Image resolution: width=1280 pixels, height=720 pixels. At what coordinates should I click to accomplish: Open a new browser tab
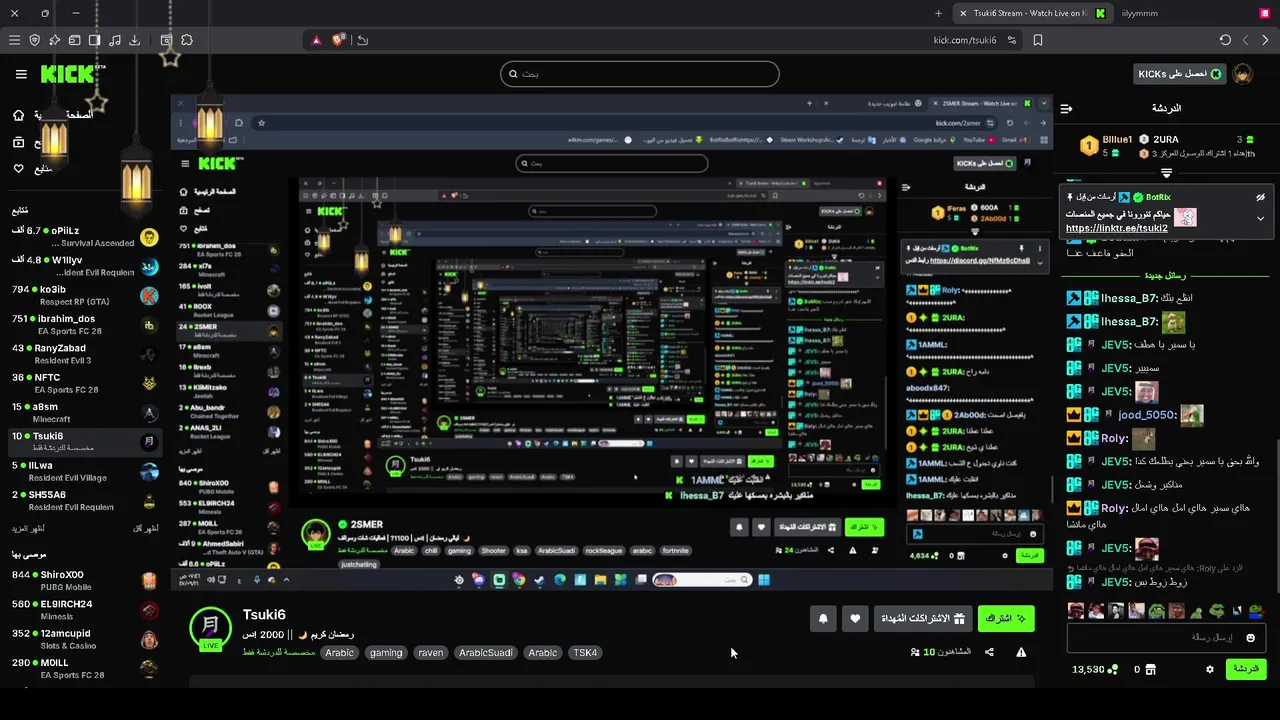click(938, 13)
